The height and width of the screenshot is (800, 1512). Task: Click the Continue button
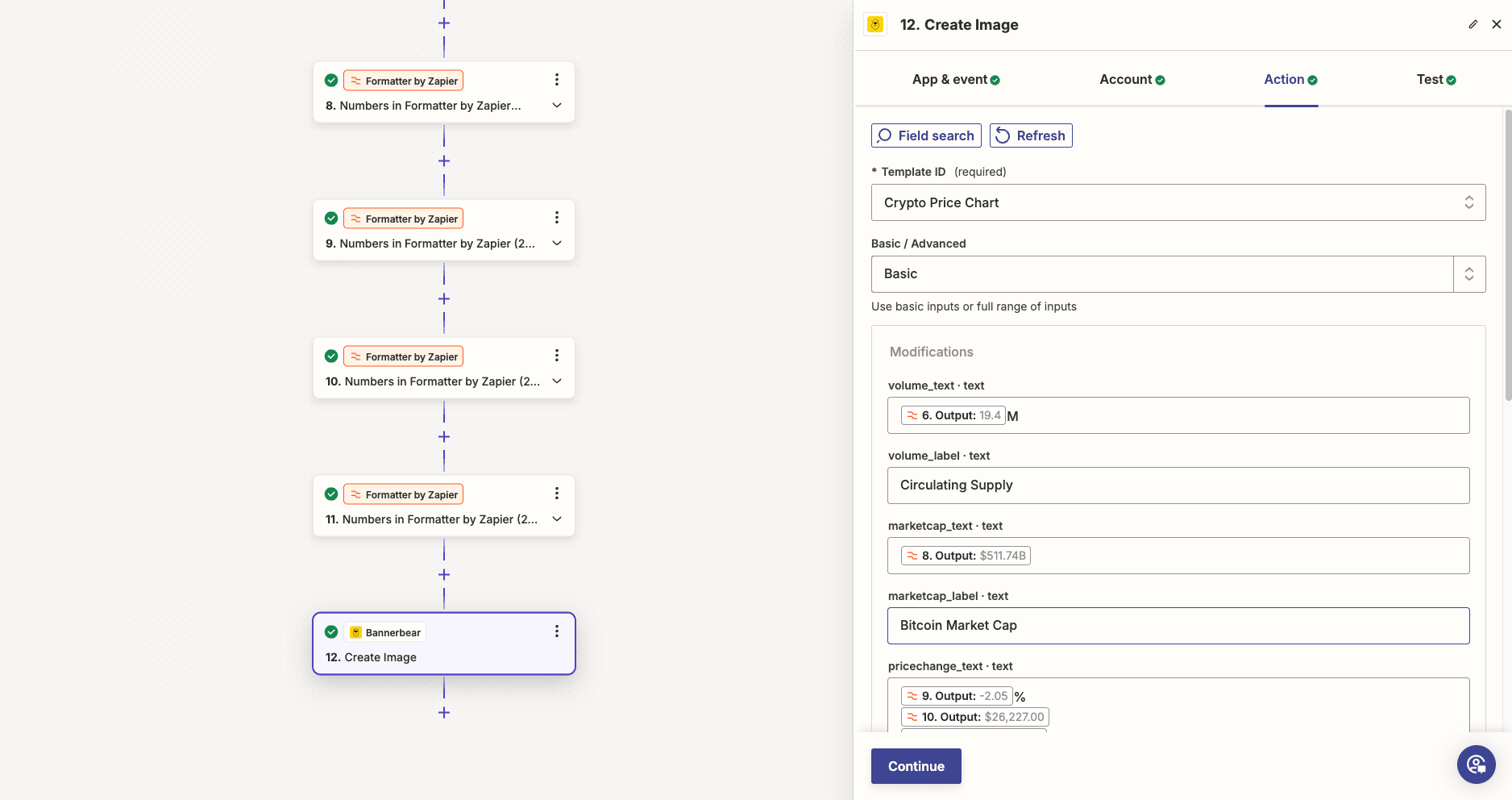(x=916, y=766)
